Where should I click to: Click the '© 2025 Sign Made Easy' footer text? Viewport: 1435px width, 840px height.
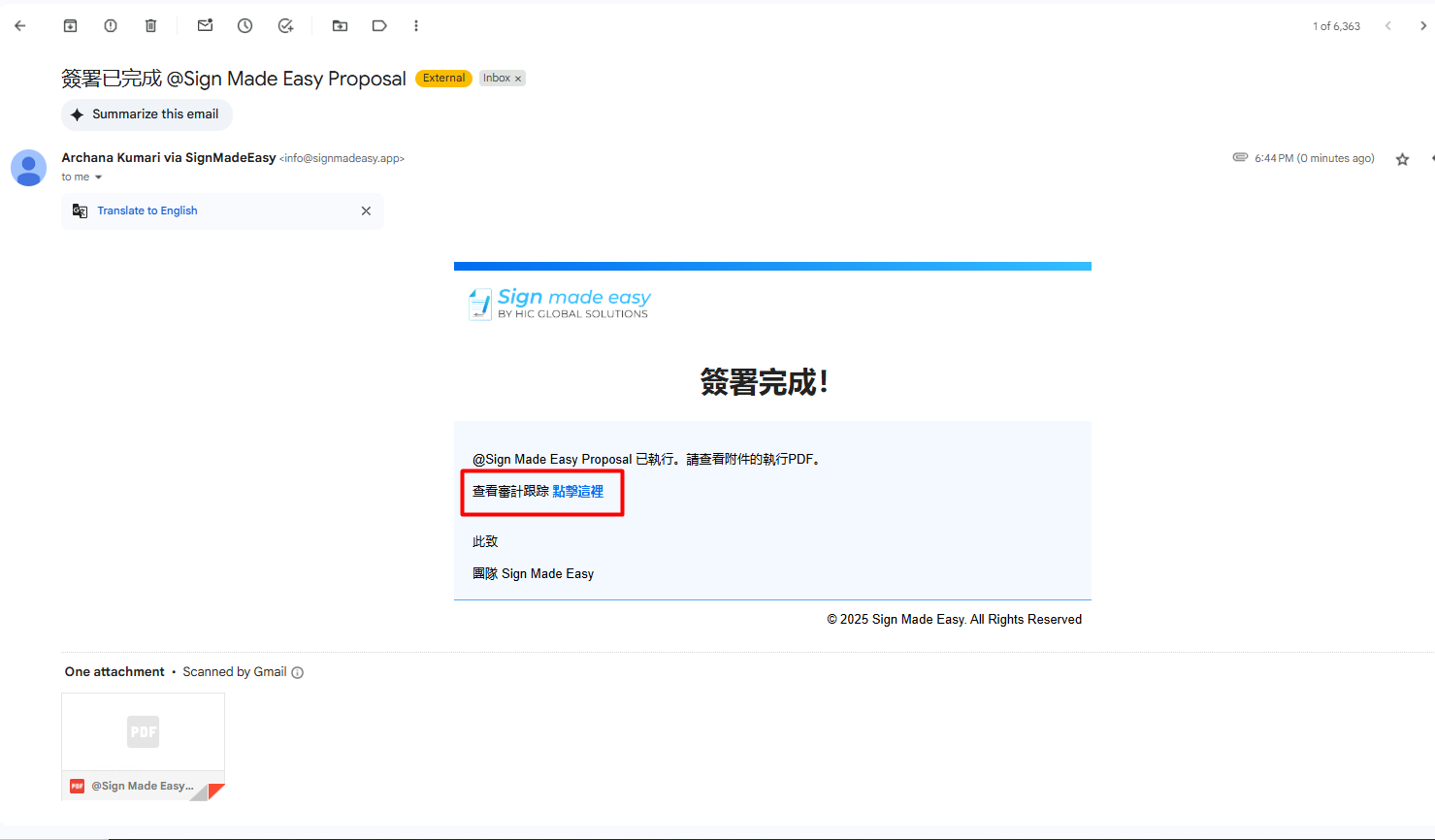[954, 620]
